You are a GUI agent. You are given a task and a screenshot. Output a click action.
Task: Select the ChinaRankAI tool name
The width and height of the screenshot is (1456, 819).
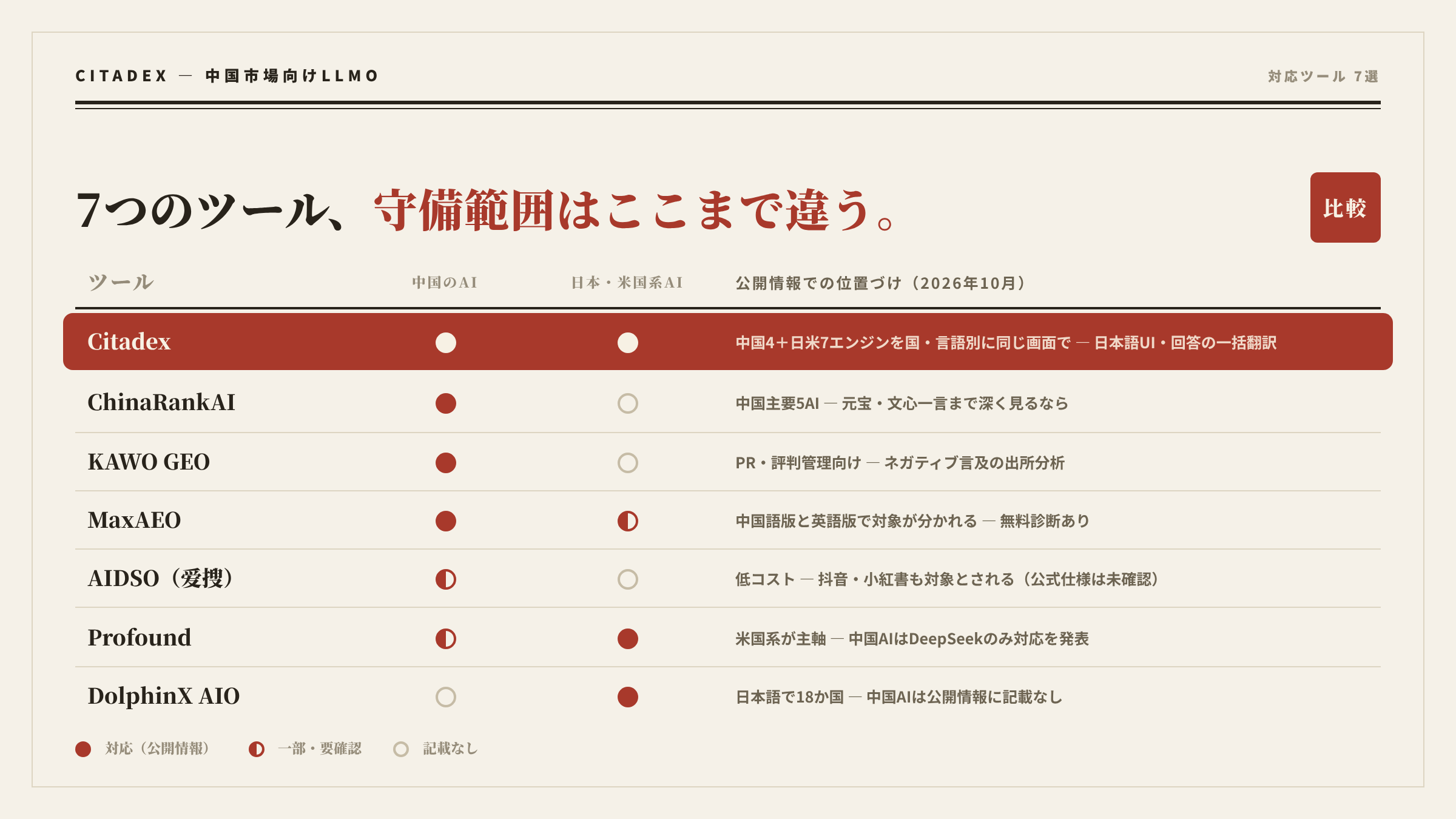(x=161, y=402)
